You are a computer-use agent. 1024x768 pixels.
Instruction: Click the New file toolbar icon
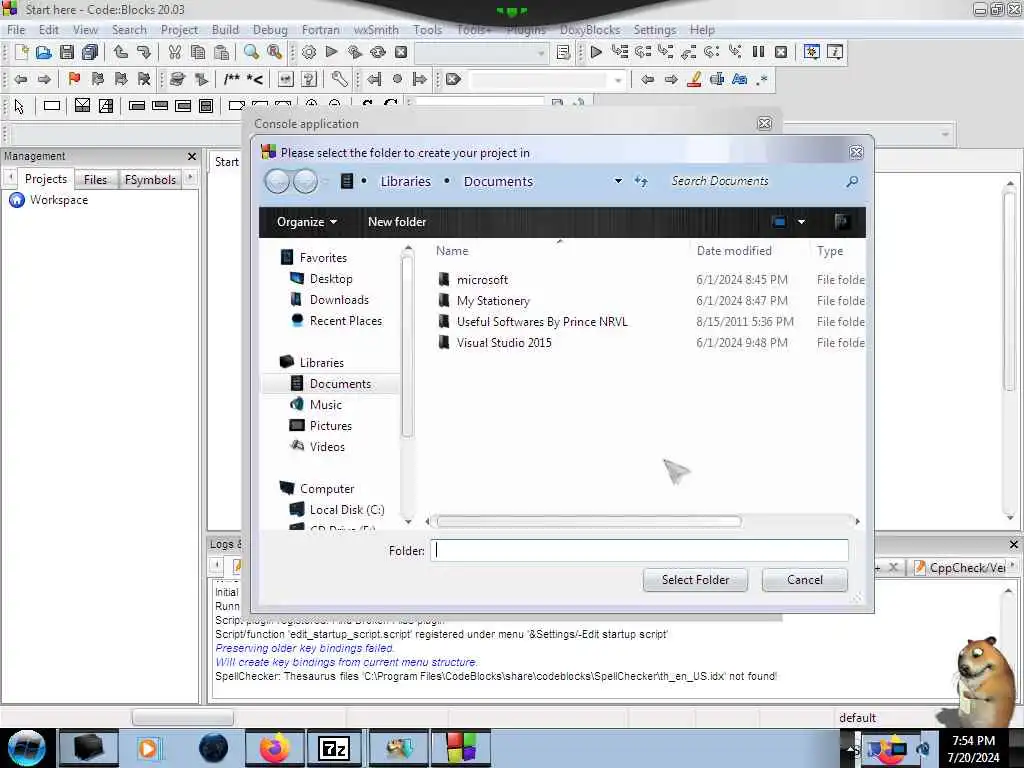pos(21,52)
